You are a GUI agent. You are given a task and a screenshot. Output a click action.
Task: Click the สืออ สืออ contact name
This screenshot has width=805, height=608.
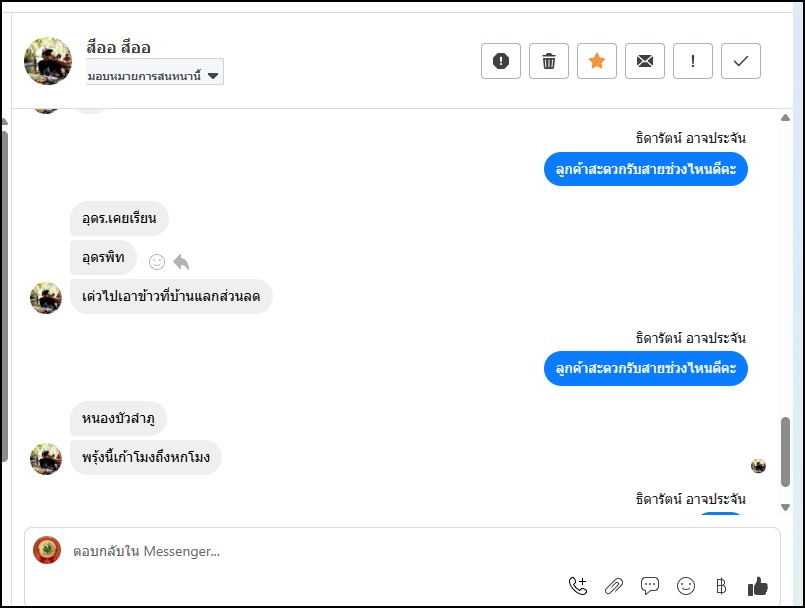coord(119,48)
